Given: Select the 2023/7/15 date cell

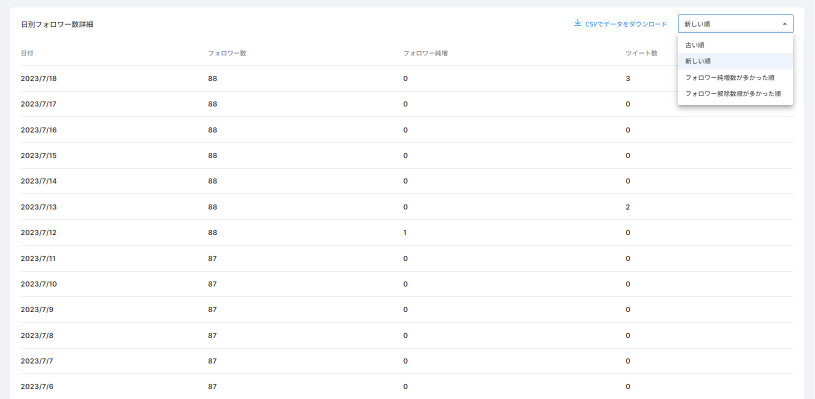Looking at the screenshot, I should 38,156.
